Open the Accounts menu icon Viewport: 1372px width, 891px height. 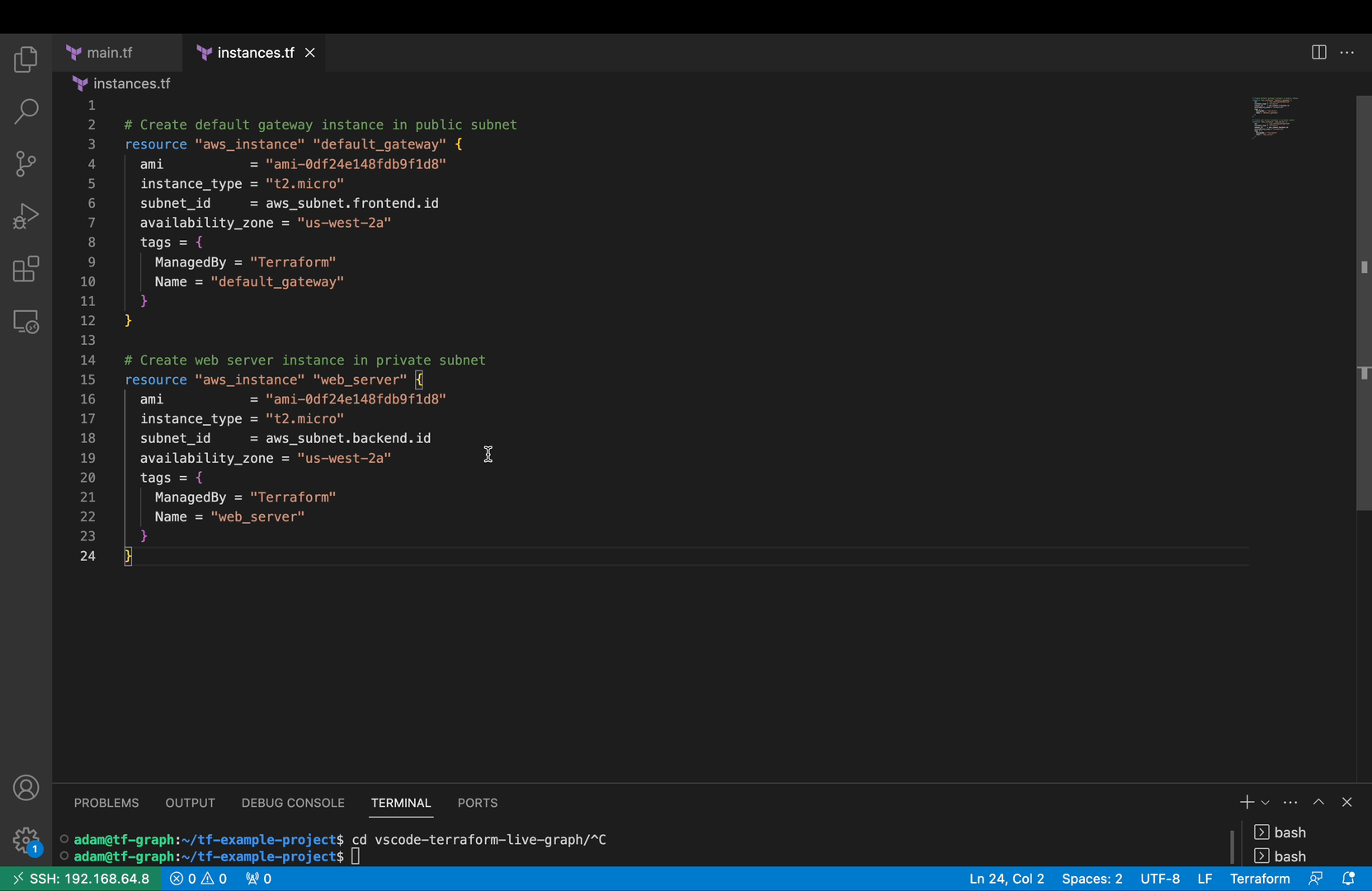click(26, 788)
